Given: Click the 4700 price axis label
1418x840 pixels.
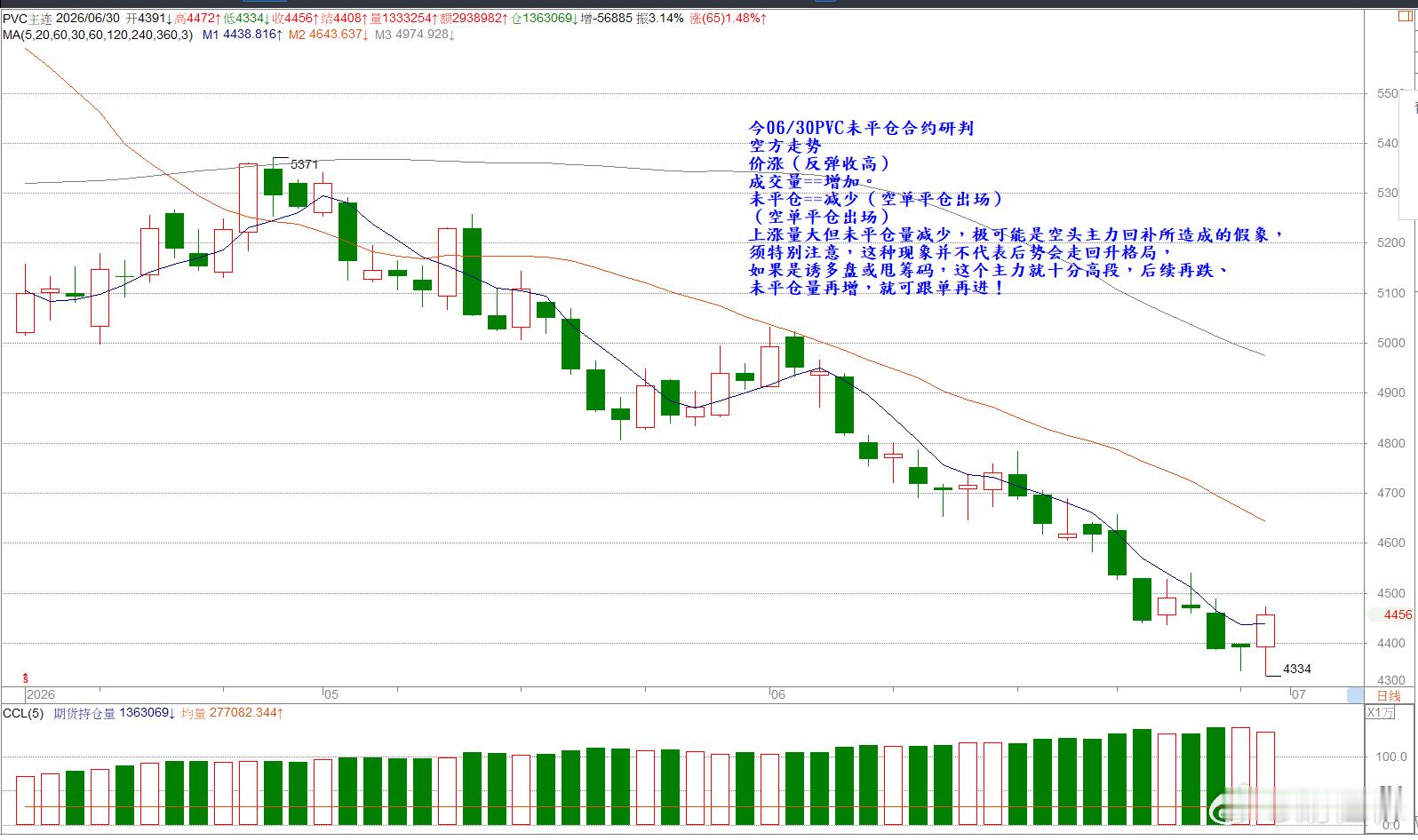Looking at the screenshot, I should pyautogui.click(x=1390, y=493).
